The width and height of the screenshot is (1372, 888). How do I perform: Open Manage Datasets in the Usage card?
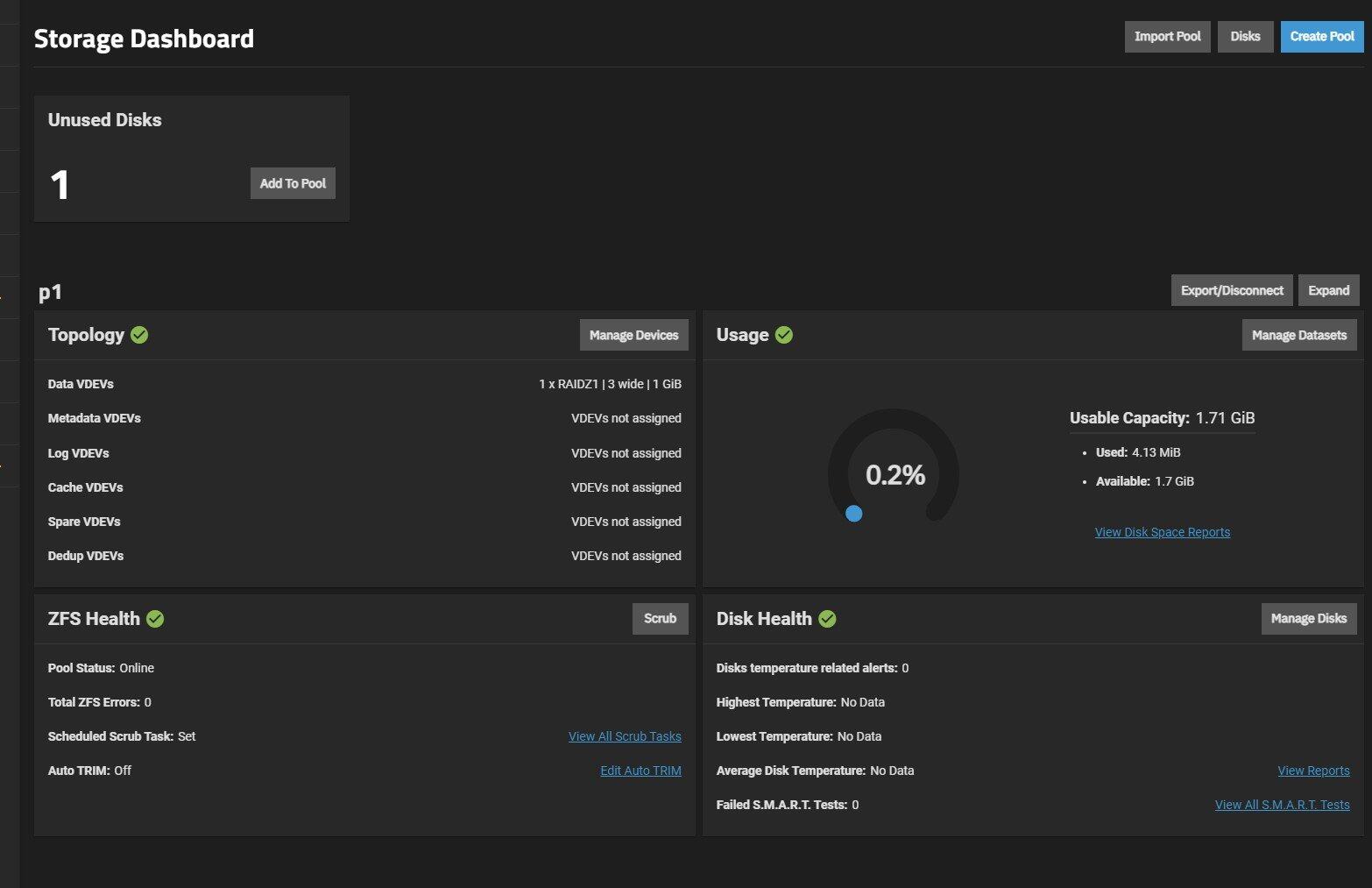click(x=1299, y=335)
